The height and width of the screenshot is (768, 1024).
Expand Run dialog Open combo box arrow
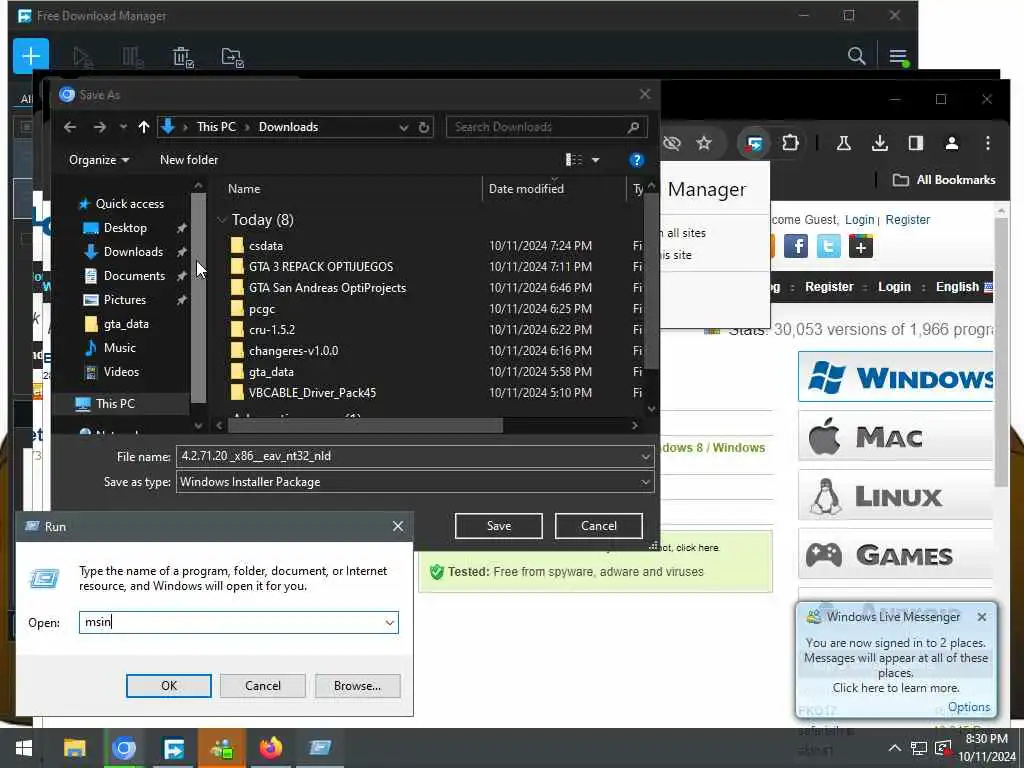point(390,622)
